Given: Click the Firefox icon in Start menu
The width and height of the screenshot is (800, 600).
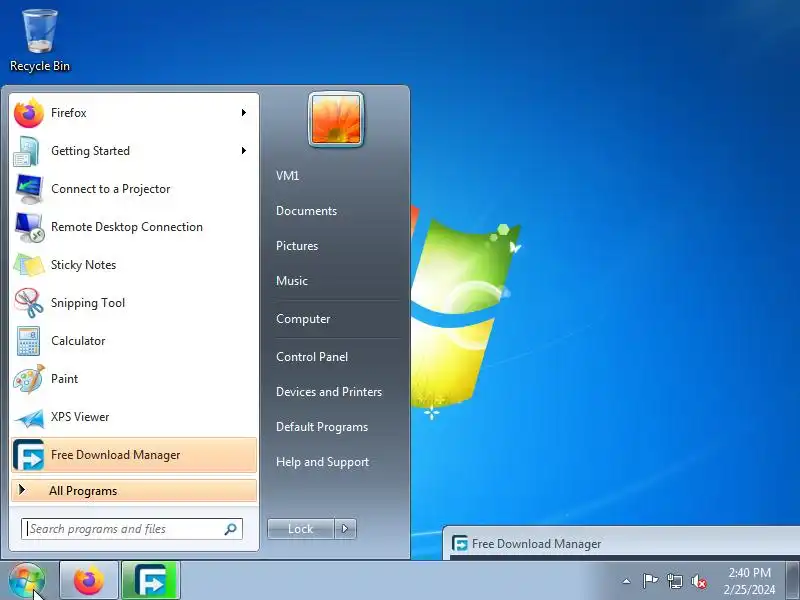Looking at the screenshot, I should click(x=29, y=113).
